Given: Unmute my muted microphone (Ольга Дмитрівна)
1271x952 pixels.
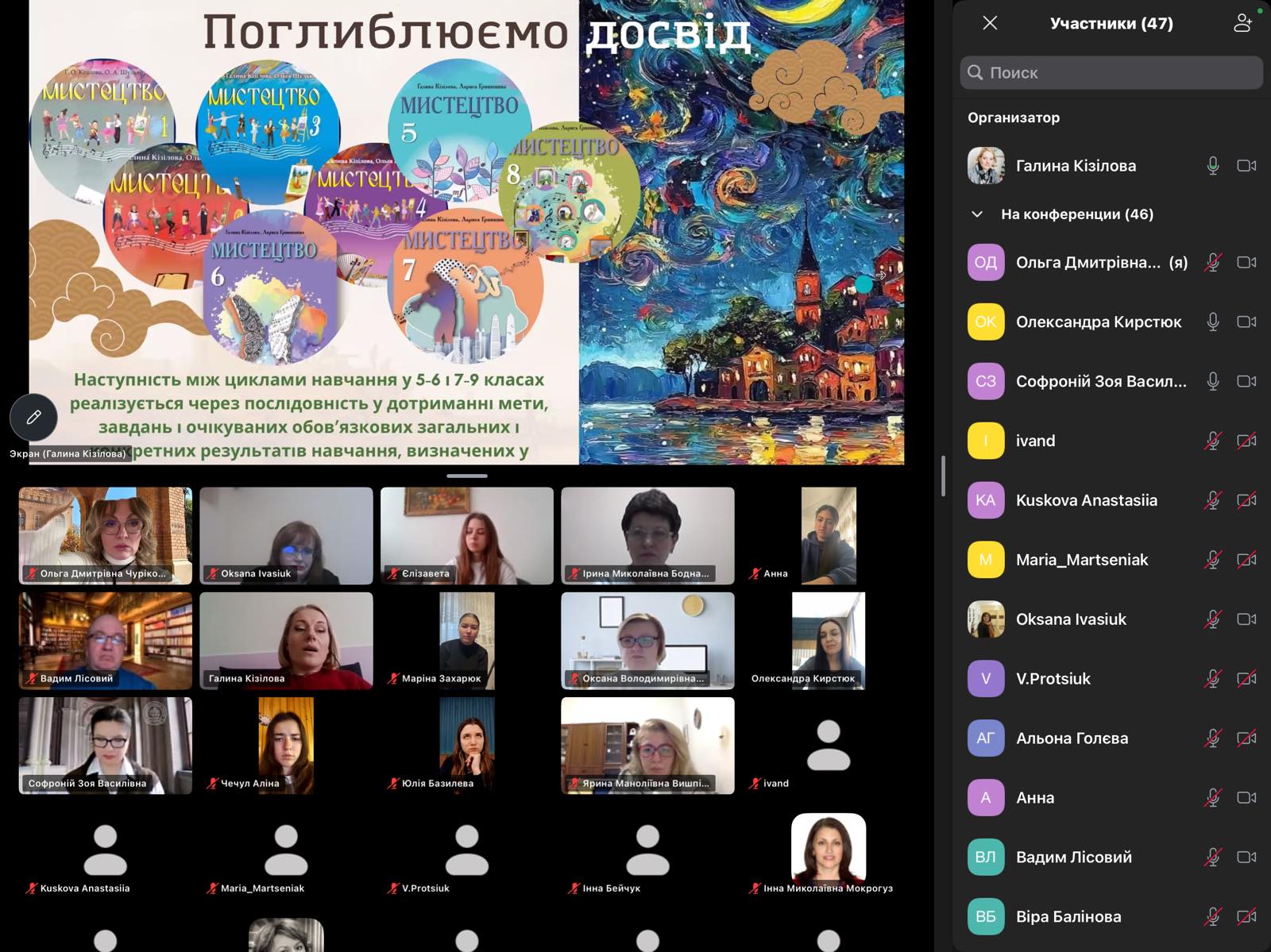Looking at the screenshot, I should pos(1213,262).
